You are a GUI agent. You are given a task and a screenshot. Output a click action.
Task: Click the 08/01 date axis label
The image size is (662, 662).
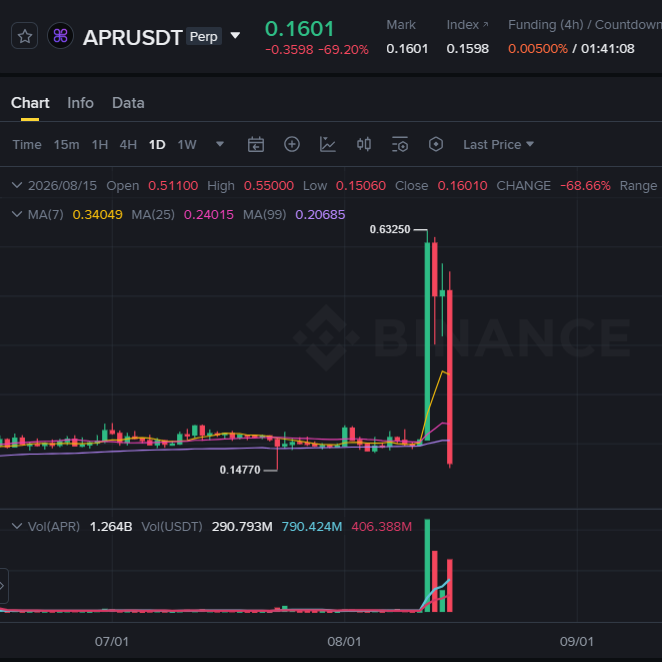click(344, 642)
